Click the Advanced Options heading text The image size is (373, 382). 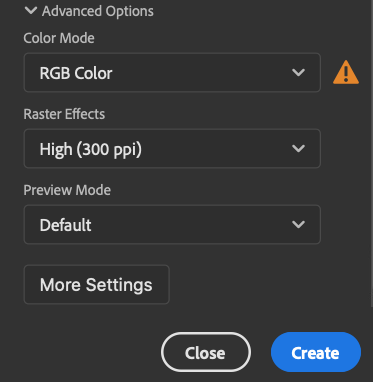(98, 11)
